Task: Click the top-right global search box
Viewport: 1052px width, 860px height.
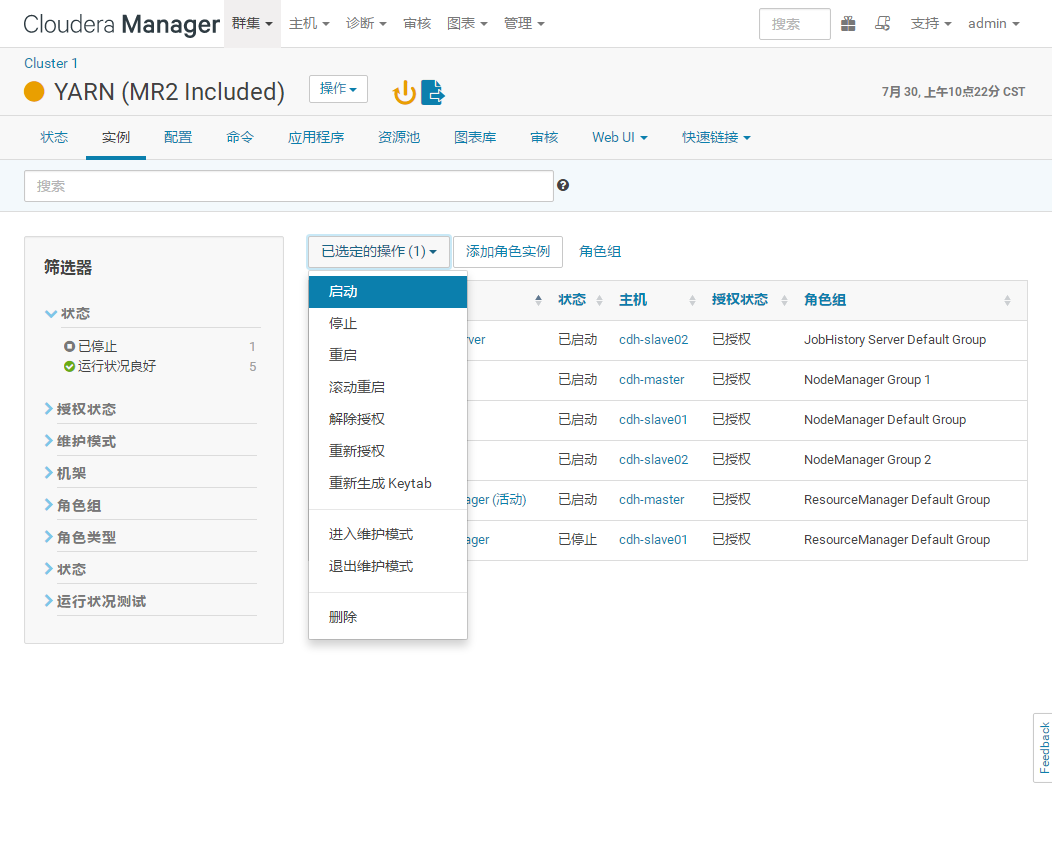Action: tap(795, 24)
